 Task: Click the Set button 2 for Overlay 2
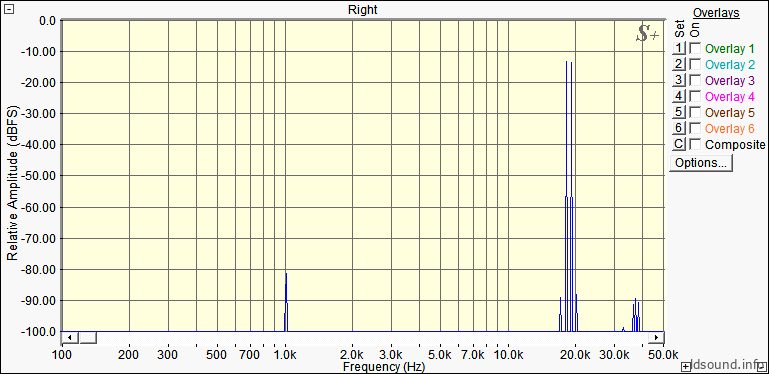click(x=679, y=64)
